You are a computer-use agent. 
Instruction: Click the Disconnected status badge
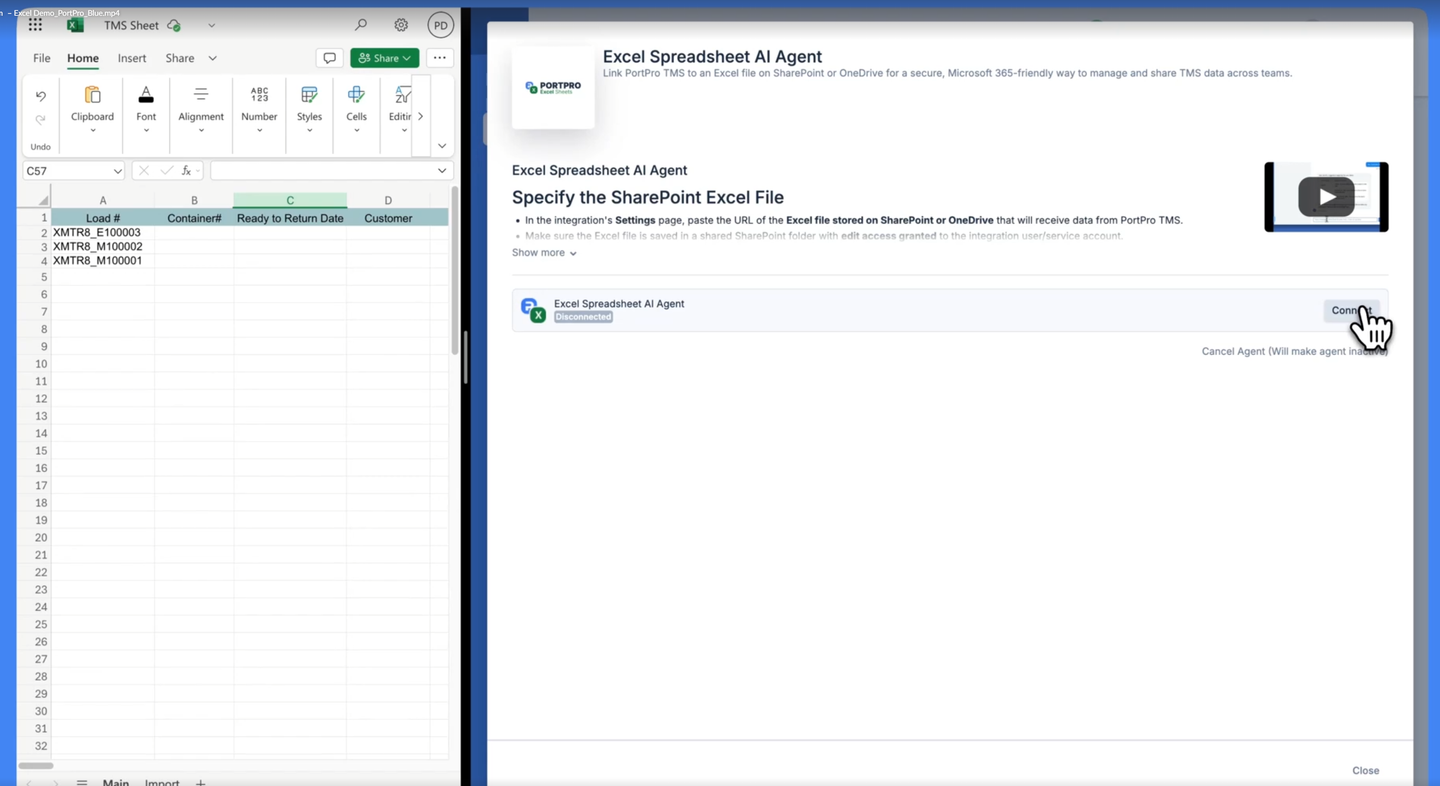[583, 317]
